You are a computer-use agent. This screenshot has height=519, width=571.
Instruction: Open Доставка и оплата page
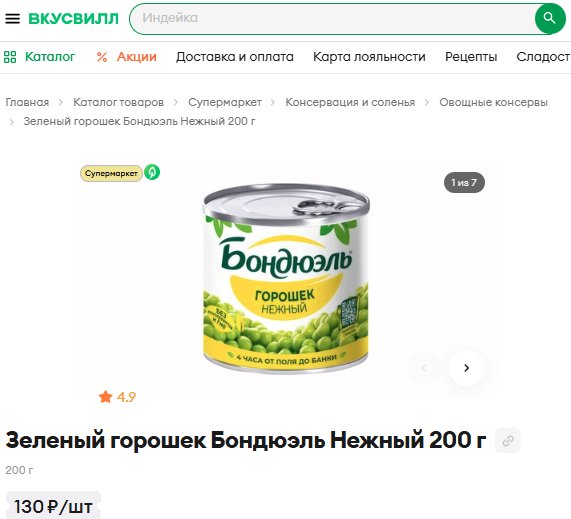235,57
